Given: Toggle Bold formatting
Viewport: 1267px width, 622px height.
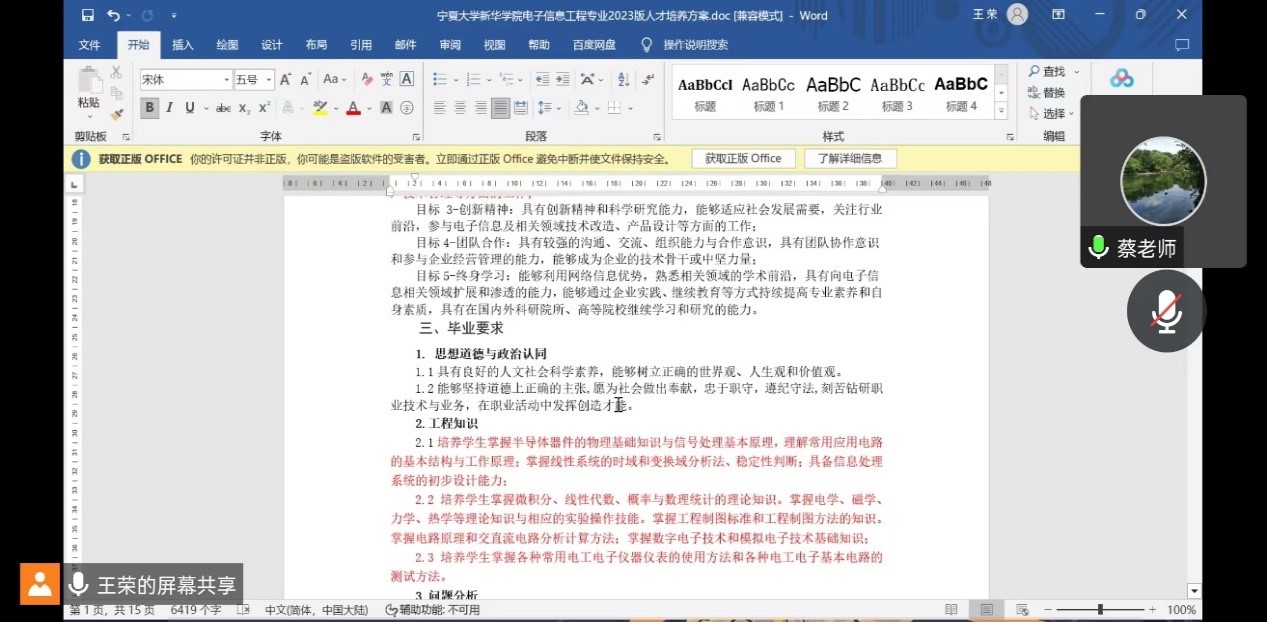Looking at the screenshot, I should click(150, 108).
